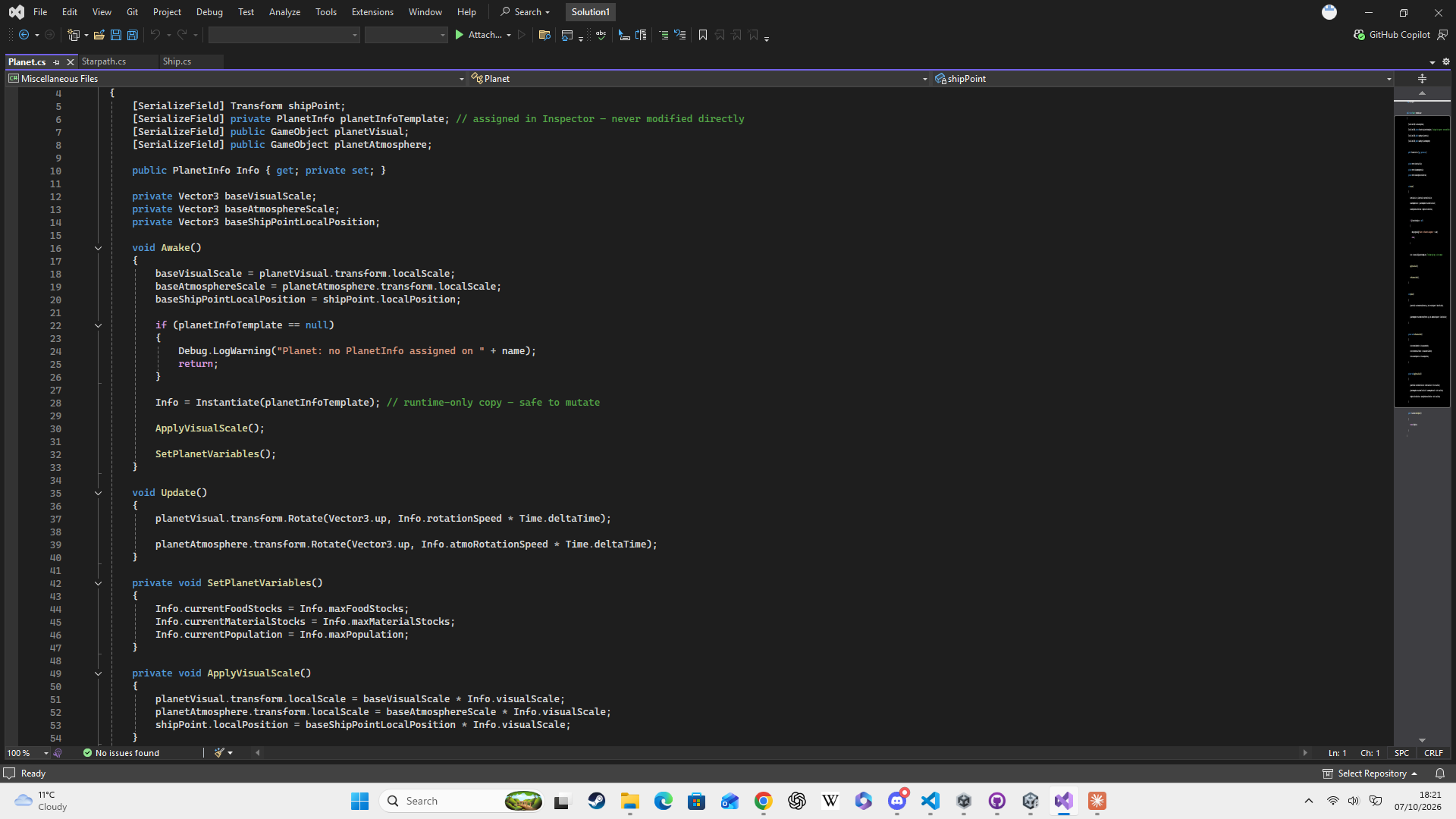
Task: Collapse the ApplyVisualScale() method outline
Action: [x=98, y=673]
